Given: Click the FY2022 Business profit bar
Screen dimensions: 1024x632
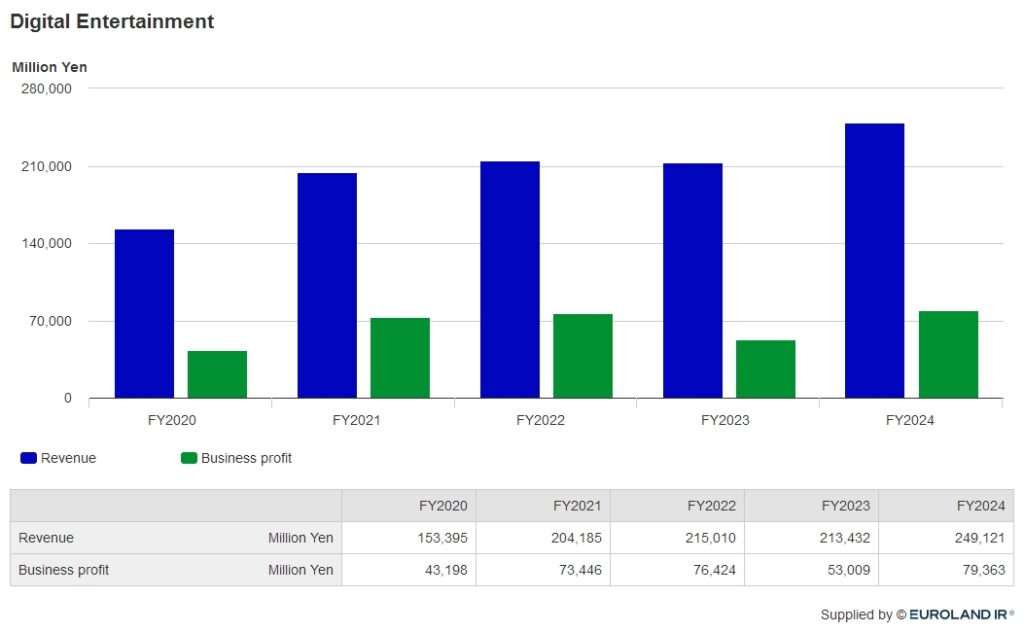Looking at the screenshot, I should [x=583, y=356].
